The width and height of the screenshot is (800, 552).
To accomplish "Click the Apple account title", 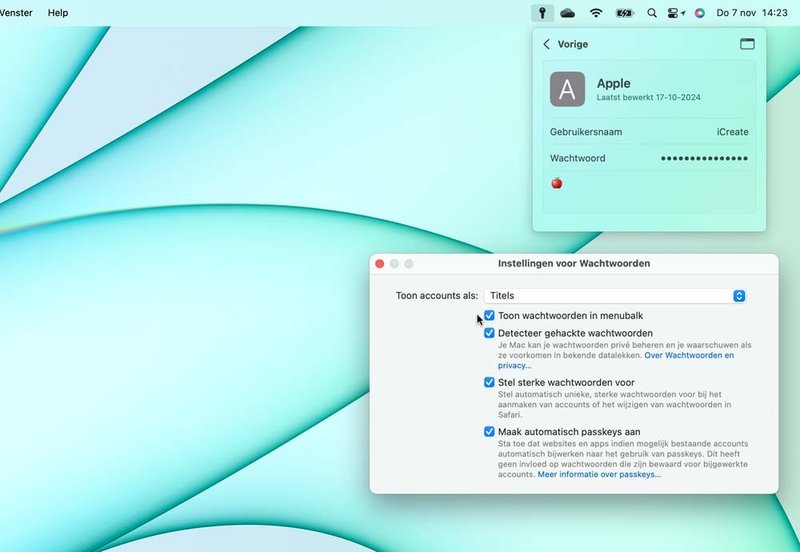I will click(x=614, y=83).
